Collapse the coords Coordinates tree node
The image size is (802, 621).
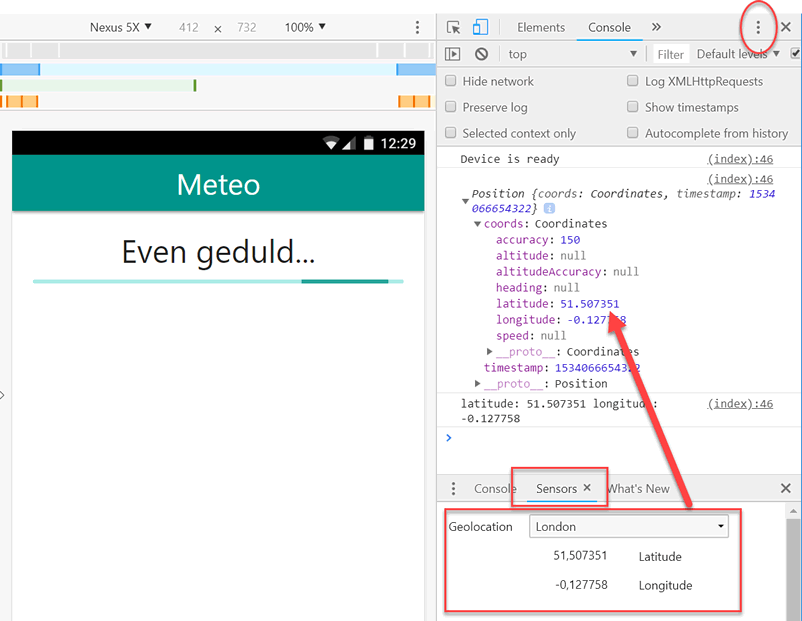pyautogui.click(x=478, y=224)
